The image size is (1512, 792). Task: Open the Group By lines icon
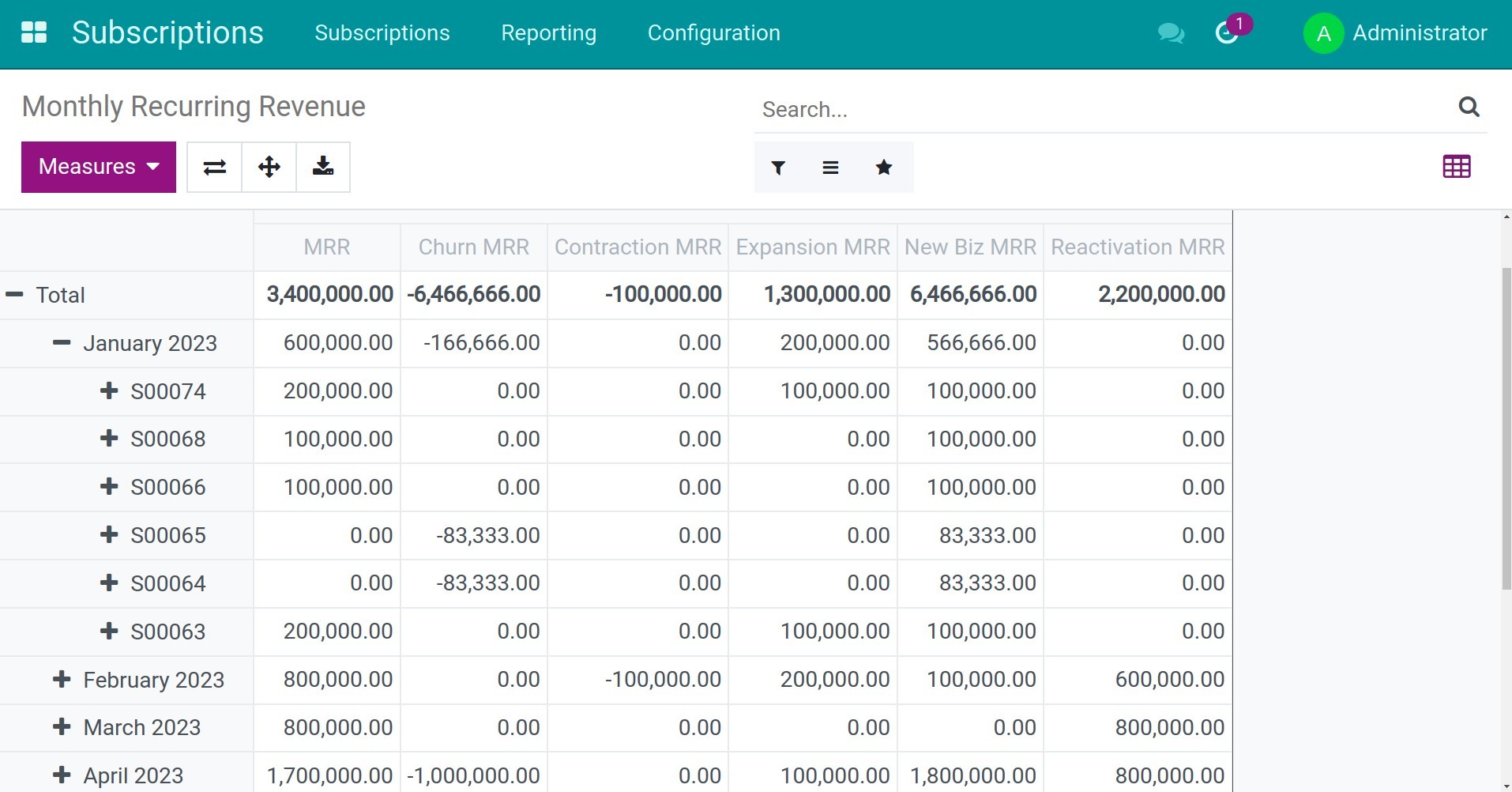(830, 168)
